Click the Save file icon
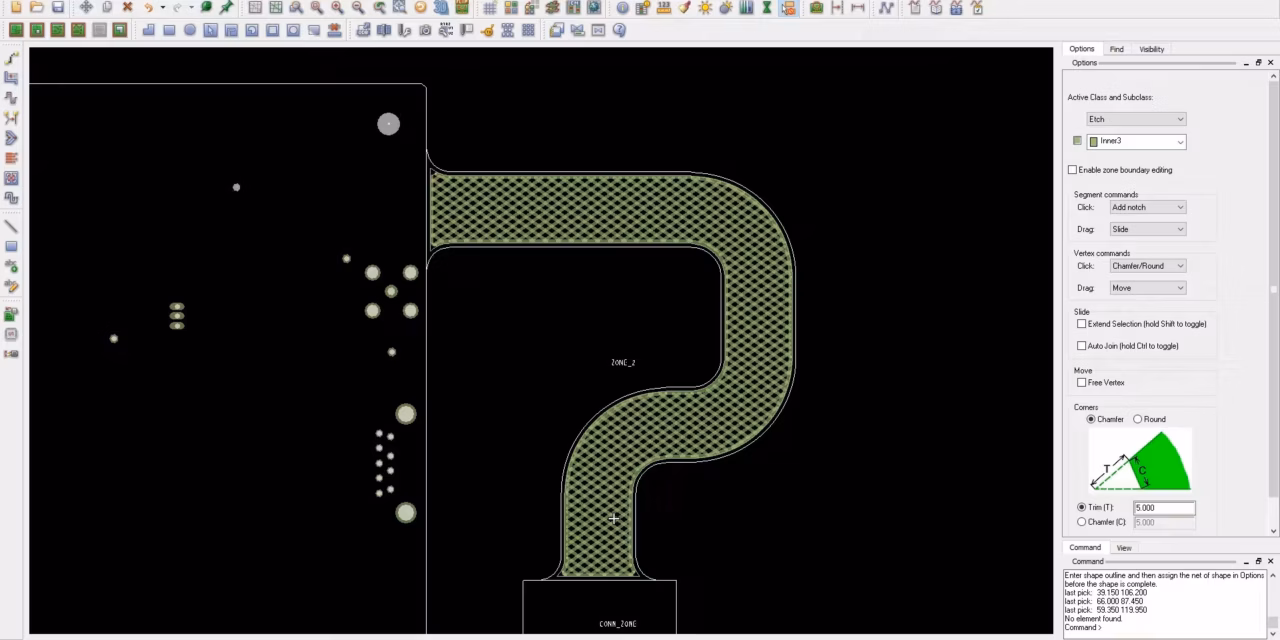Viewport: 1280px width, 640px height. [58, 7]
